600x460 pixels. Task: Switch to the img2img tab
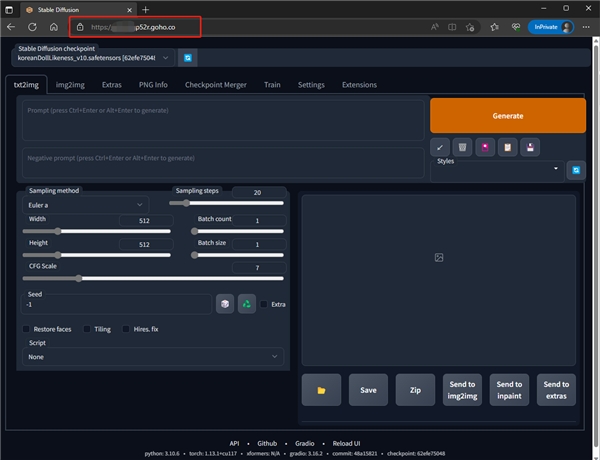click(x=70, y=85)
